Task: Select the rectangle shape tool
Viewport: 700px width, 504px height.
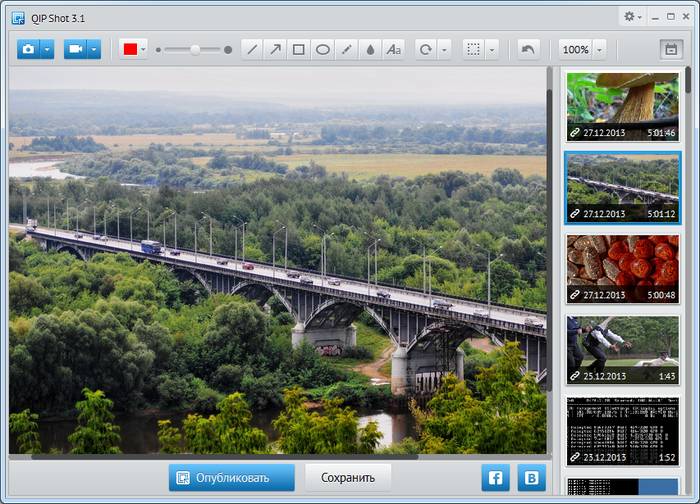Action: (299, 49)
